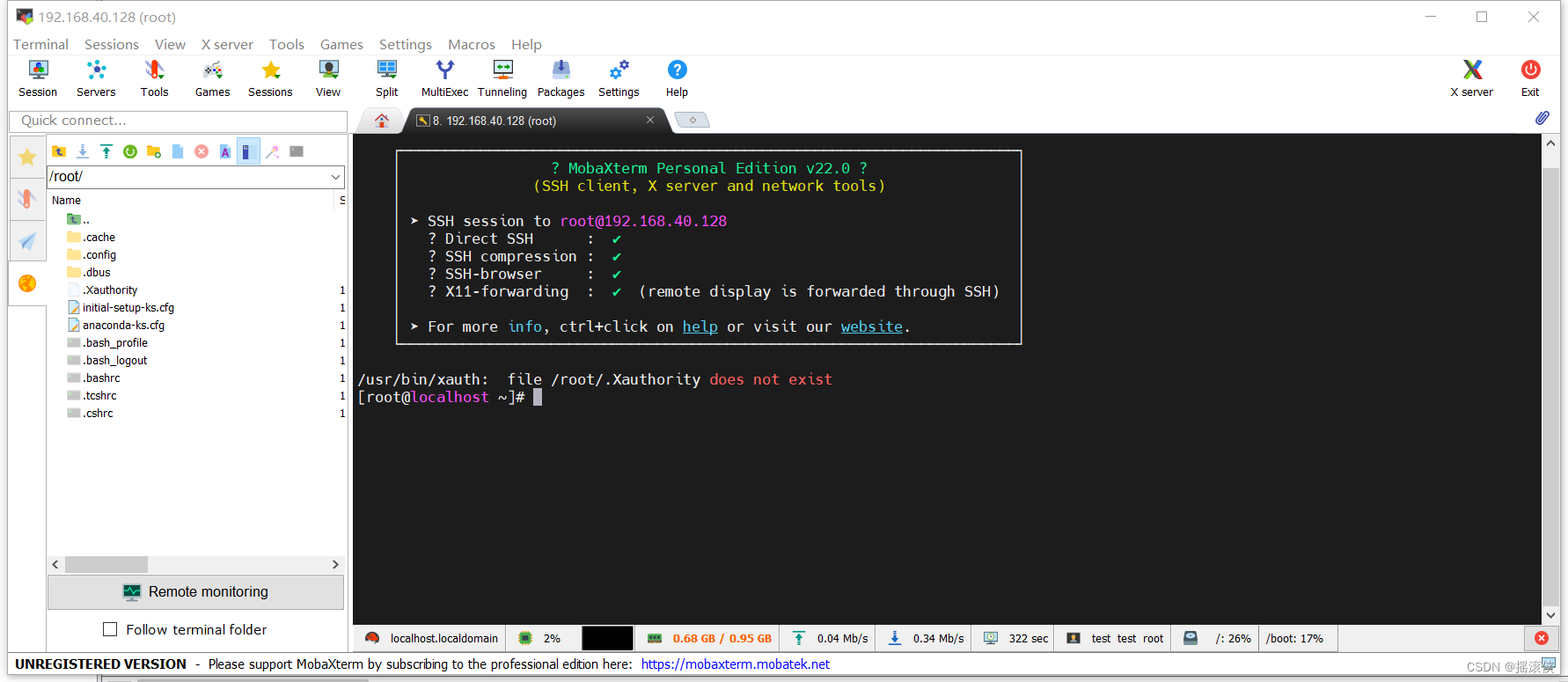Open the X server menu

coord(227,44)
